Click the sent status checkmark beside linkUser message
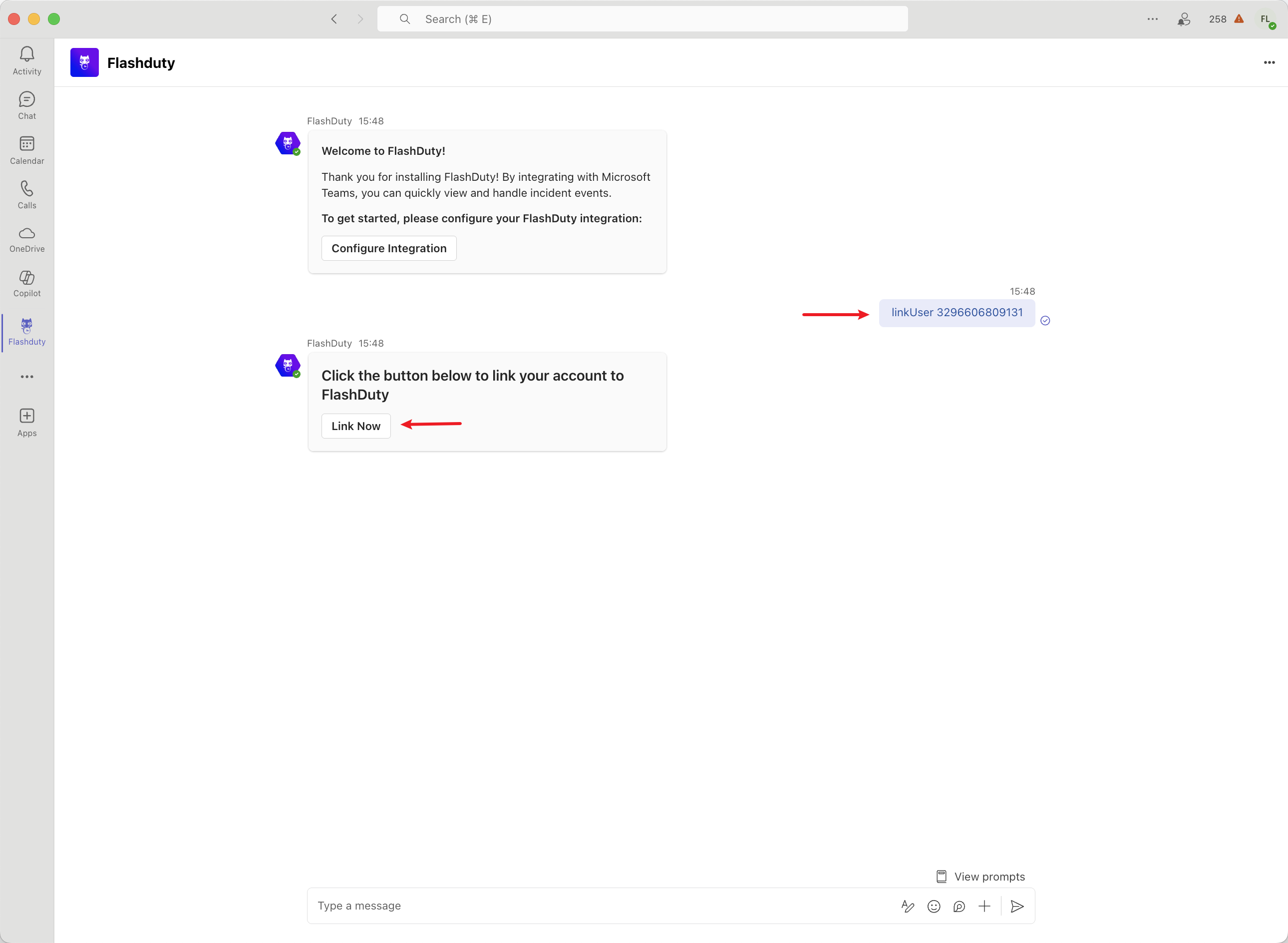 coord(1045,320)
